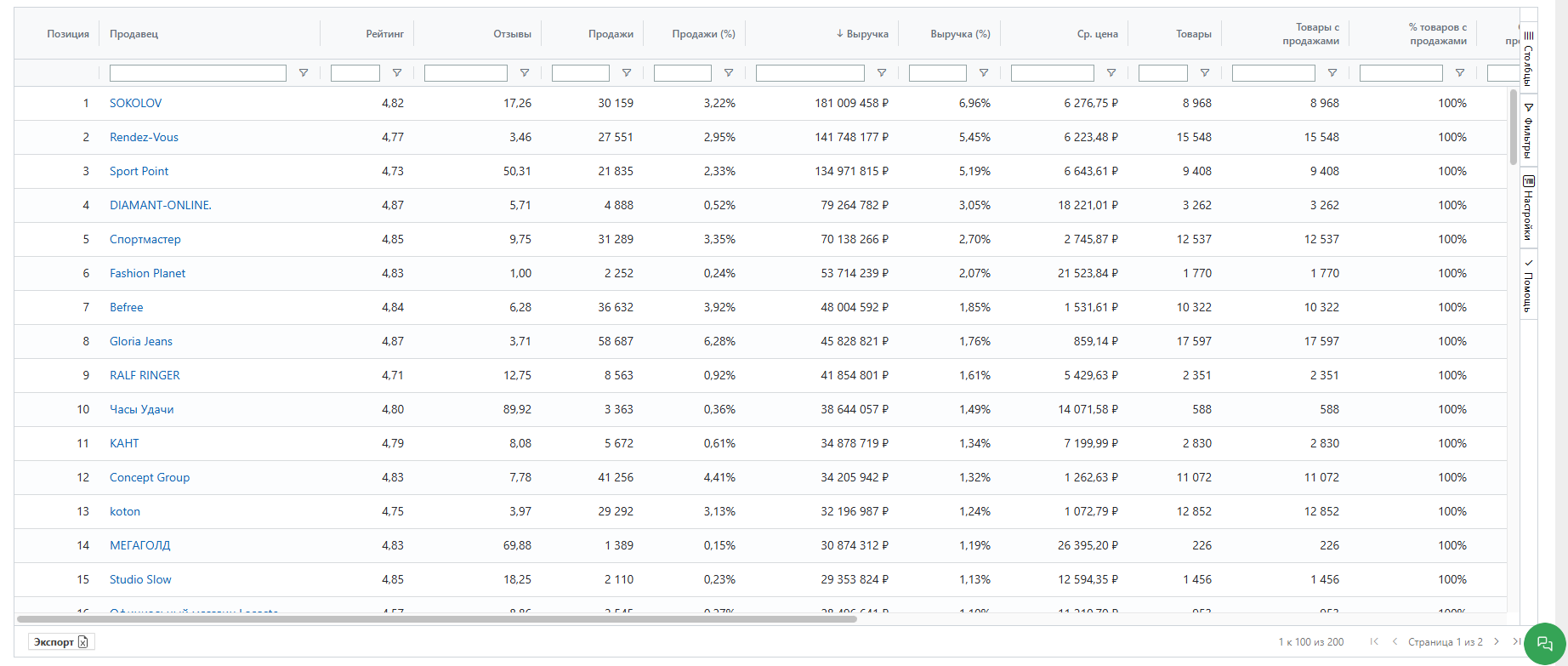
Task: Open the Фильтры side panel tab
Action: click(1528, 130)
